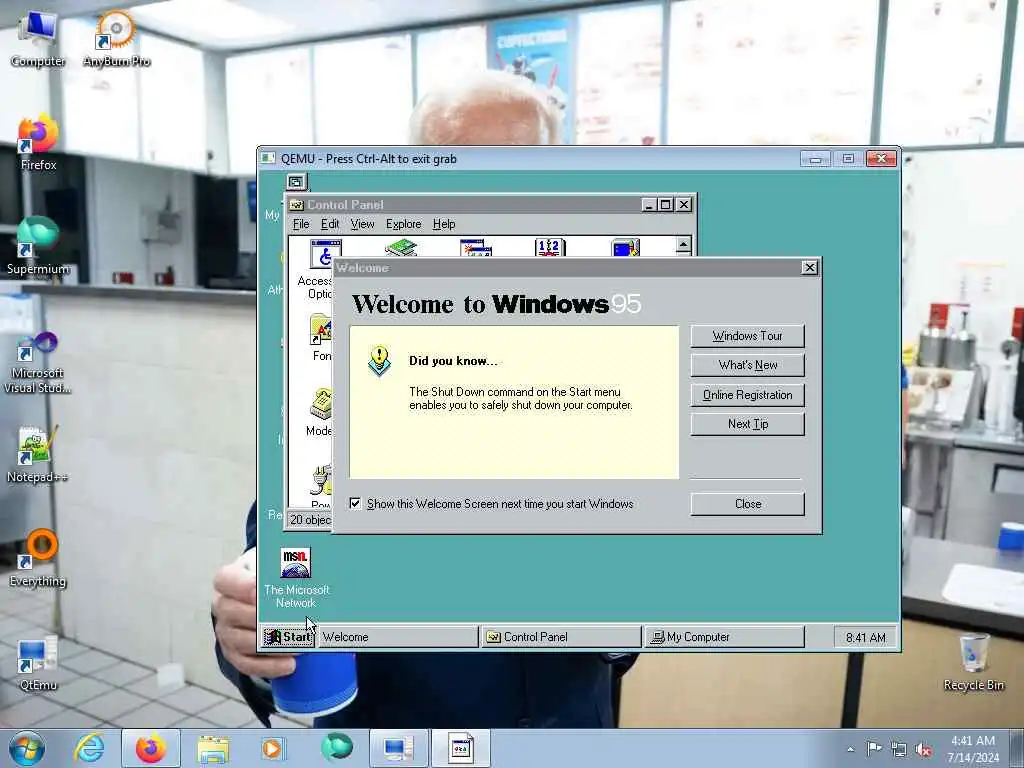Viewport: 1024px width, 768px height.
Task: Select the Notepad++ desktop shortcut
Action: 38,454
